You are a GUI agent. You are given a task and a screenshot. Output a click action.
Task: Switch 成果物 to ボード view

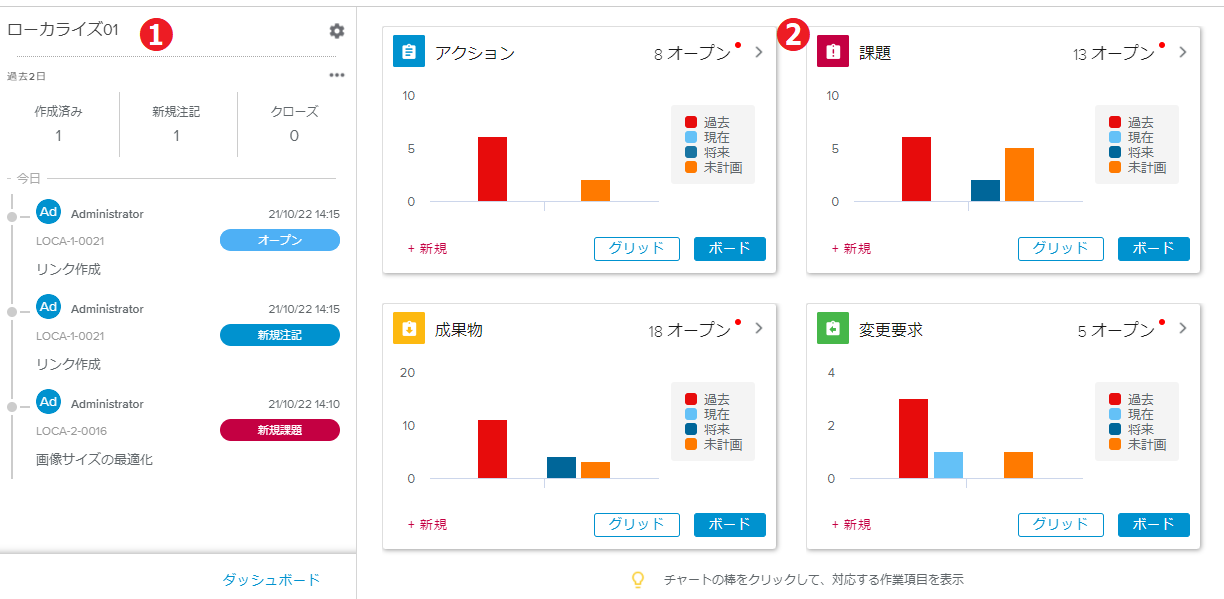tap(730, 525)
